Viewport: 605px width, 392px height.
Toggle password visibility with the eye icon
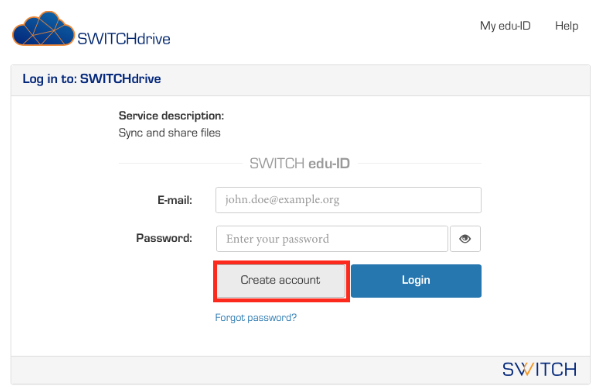click(465, 239)
